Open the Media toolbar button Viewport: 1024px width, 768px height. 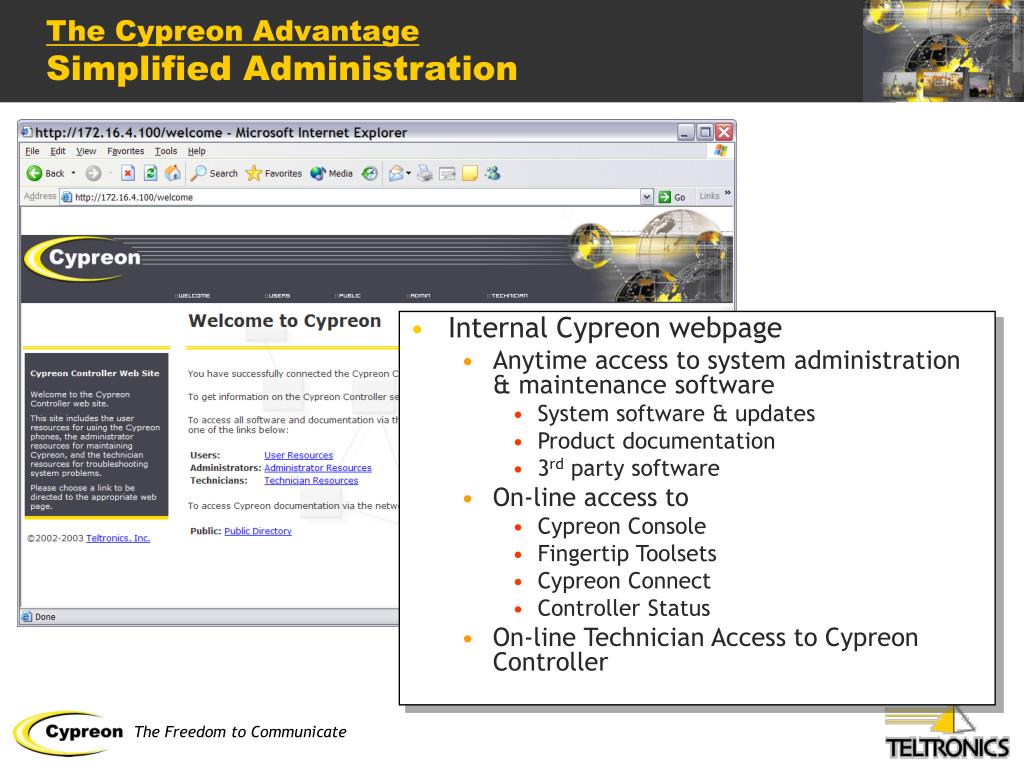pyautogui.click(x=332, y=173)
